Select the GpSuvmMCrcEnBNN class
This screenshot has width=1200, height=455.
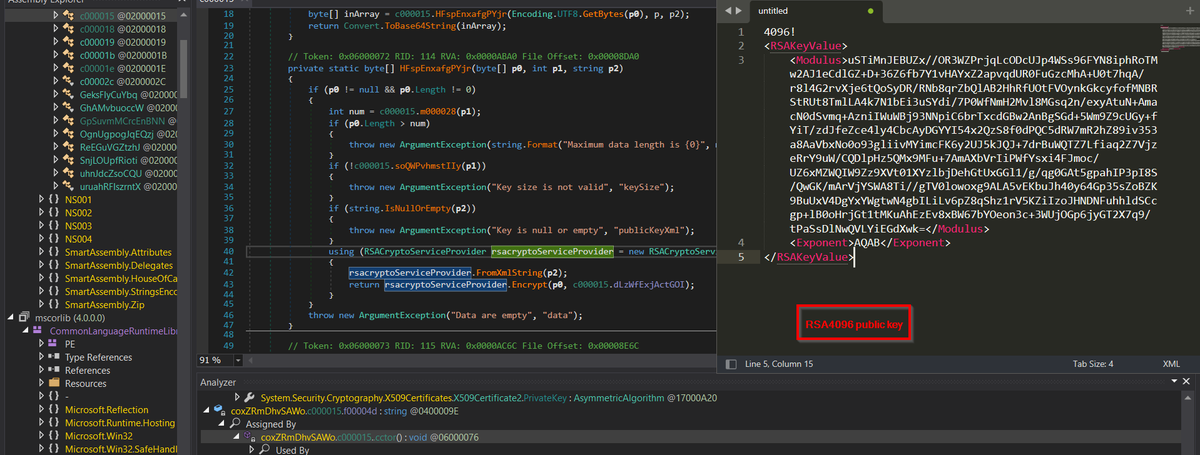click(128, 120)
